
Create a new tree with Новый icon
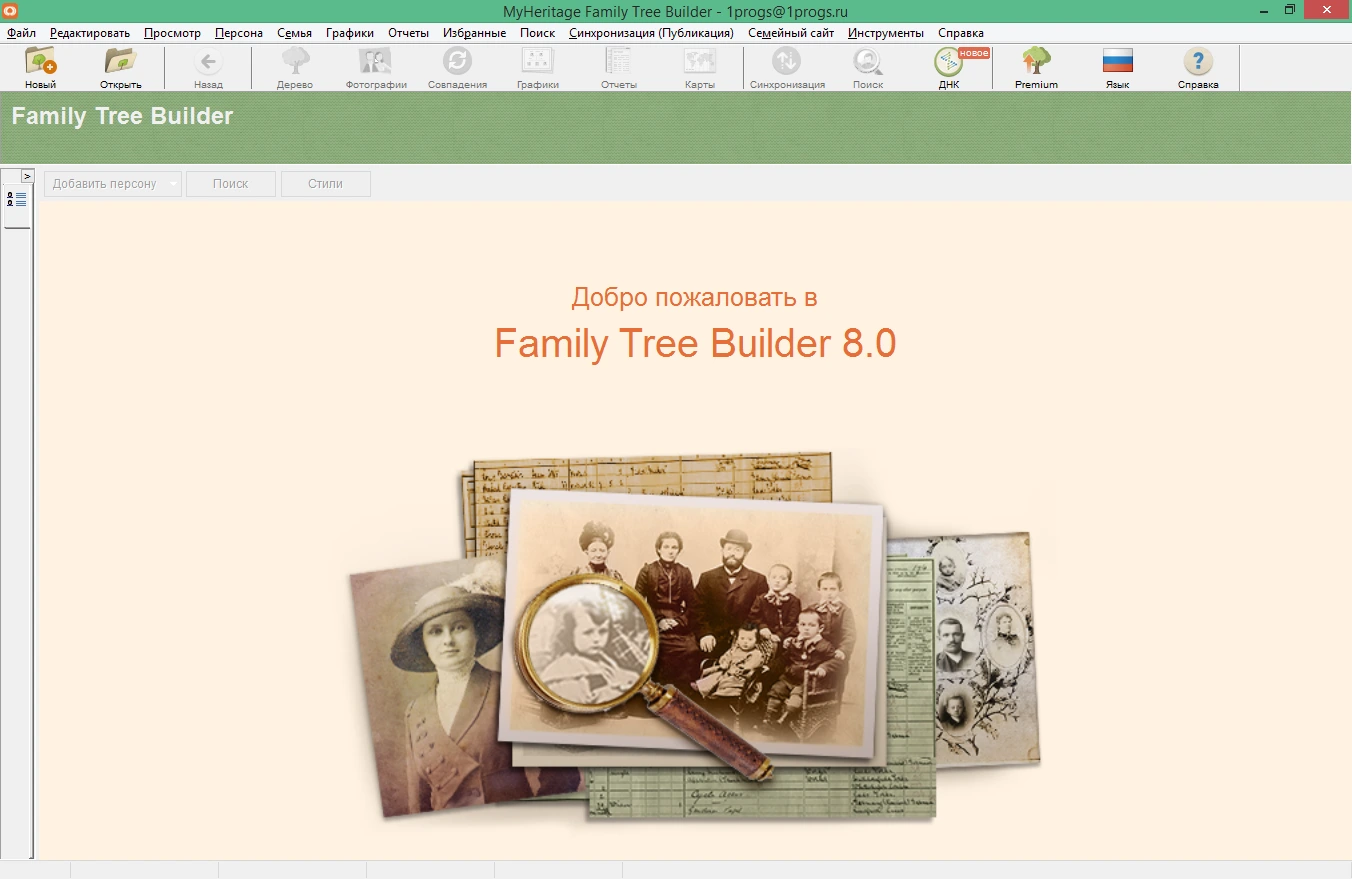click(41, 67)
